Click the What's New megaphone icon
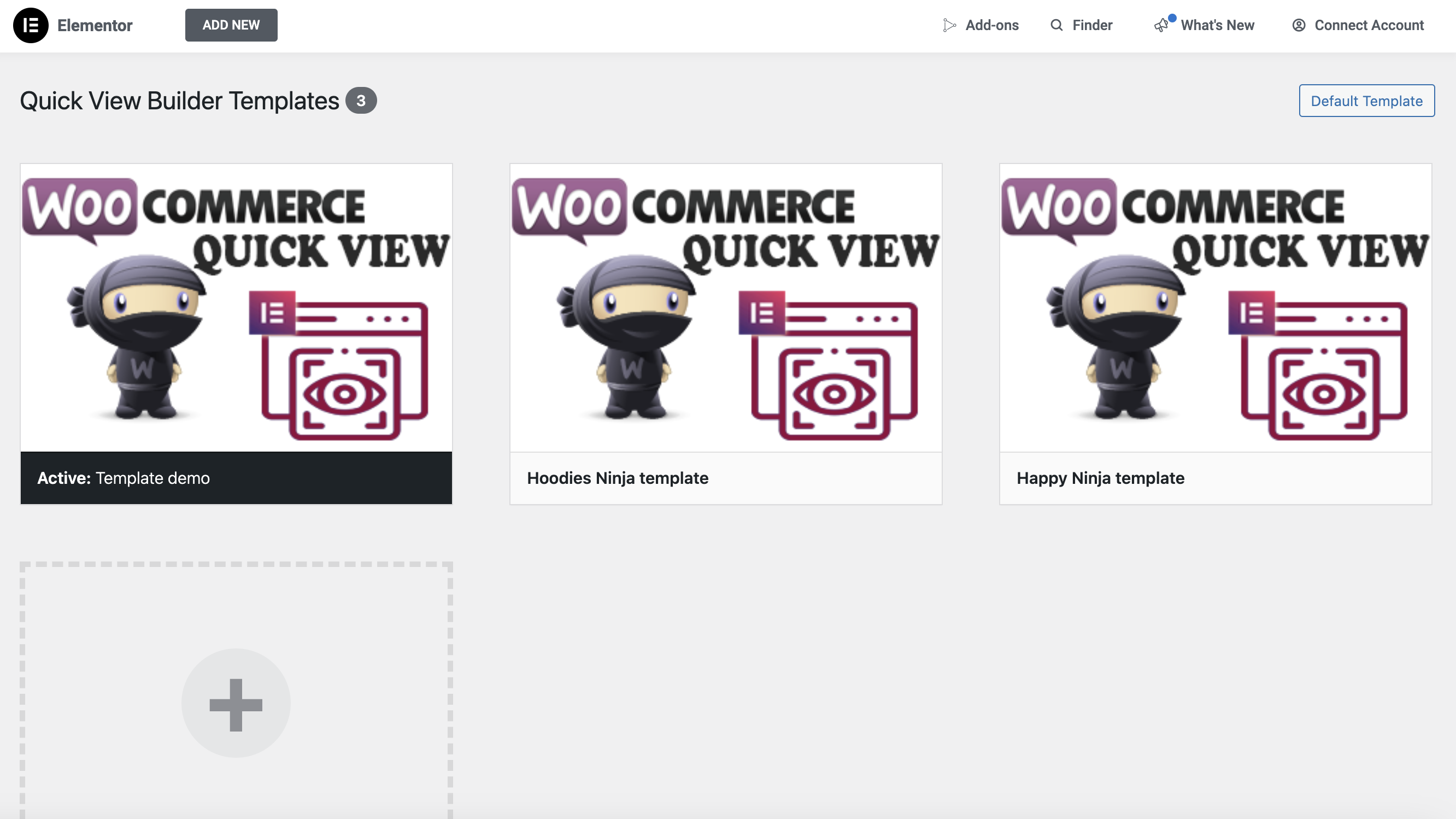Viewport: 1456px width, 819px height. tap(1161, 26)
